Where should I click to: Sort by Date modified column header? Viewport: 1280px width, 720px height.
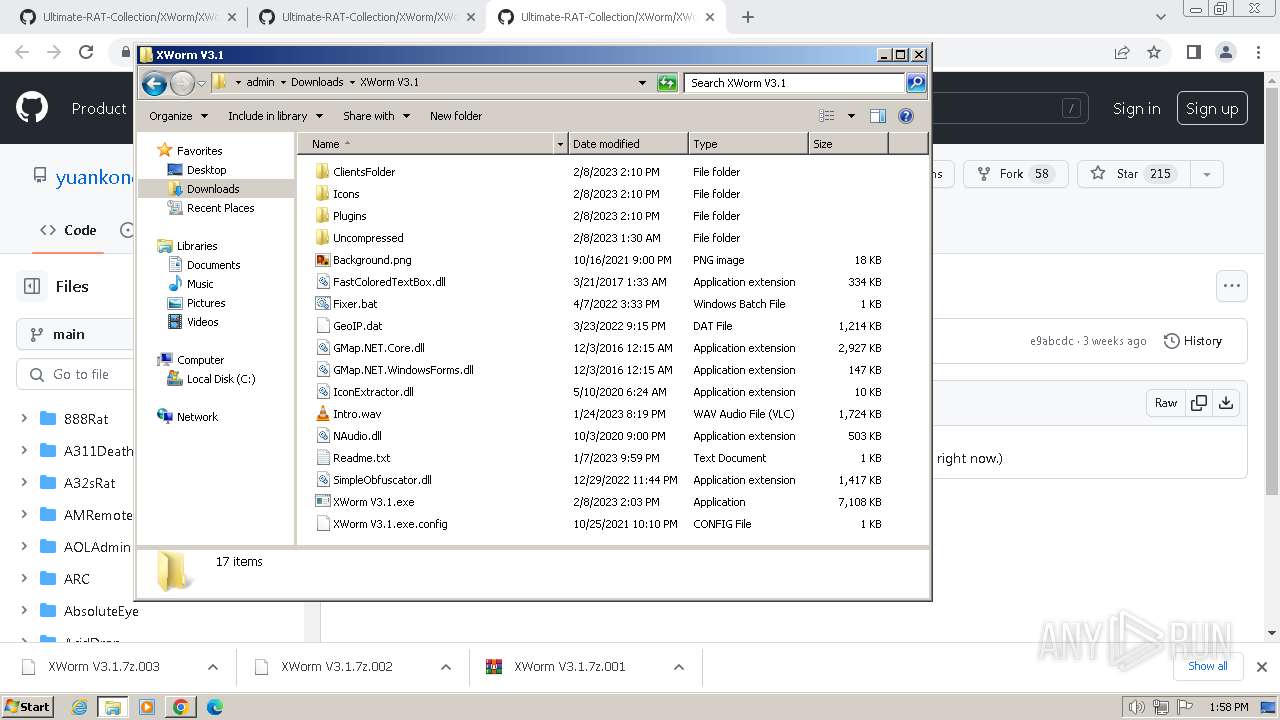coord(628,144)
